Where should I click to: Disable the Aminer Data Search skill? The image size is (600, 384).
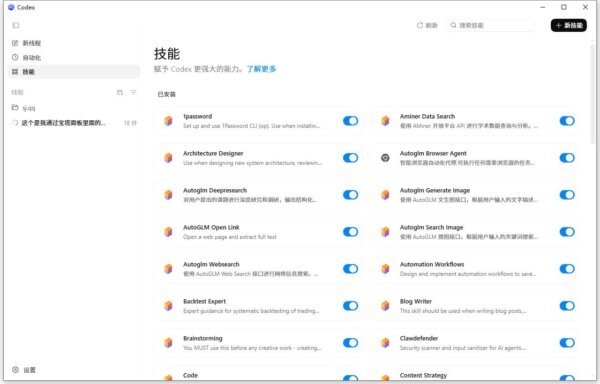(x=567, y=121)
